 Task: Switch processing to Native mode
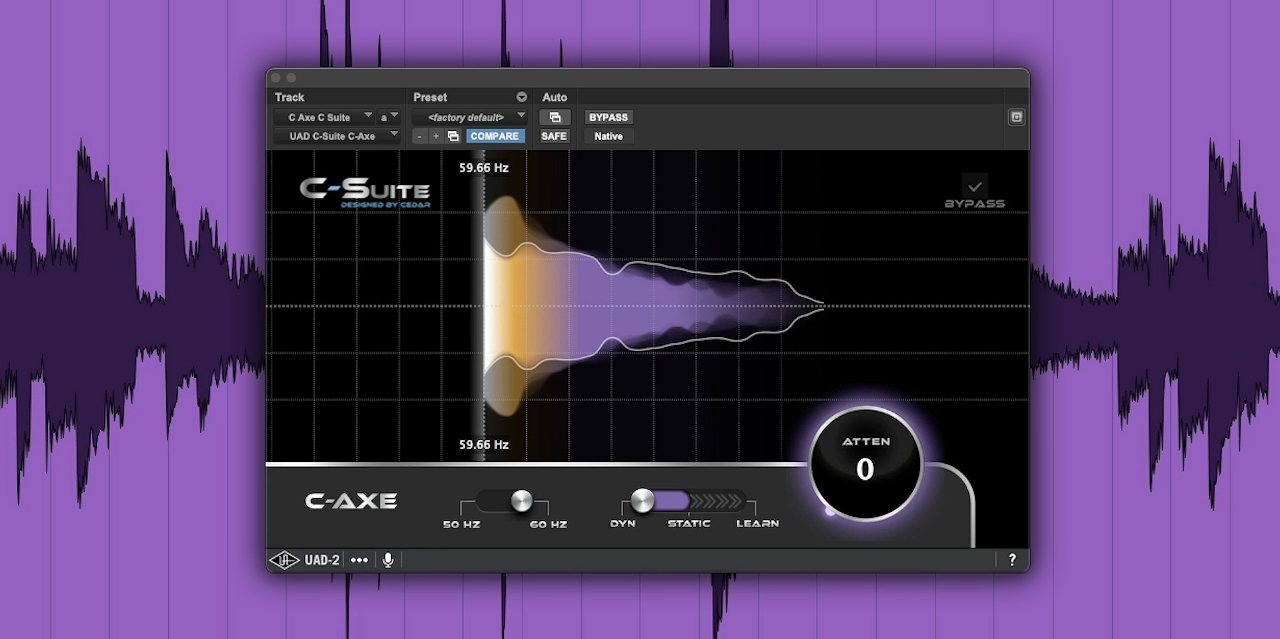(608, 136)
